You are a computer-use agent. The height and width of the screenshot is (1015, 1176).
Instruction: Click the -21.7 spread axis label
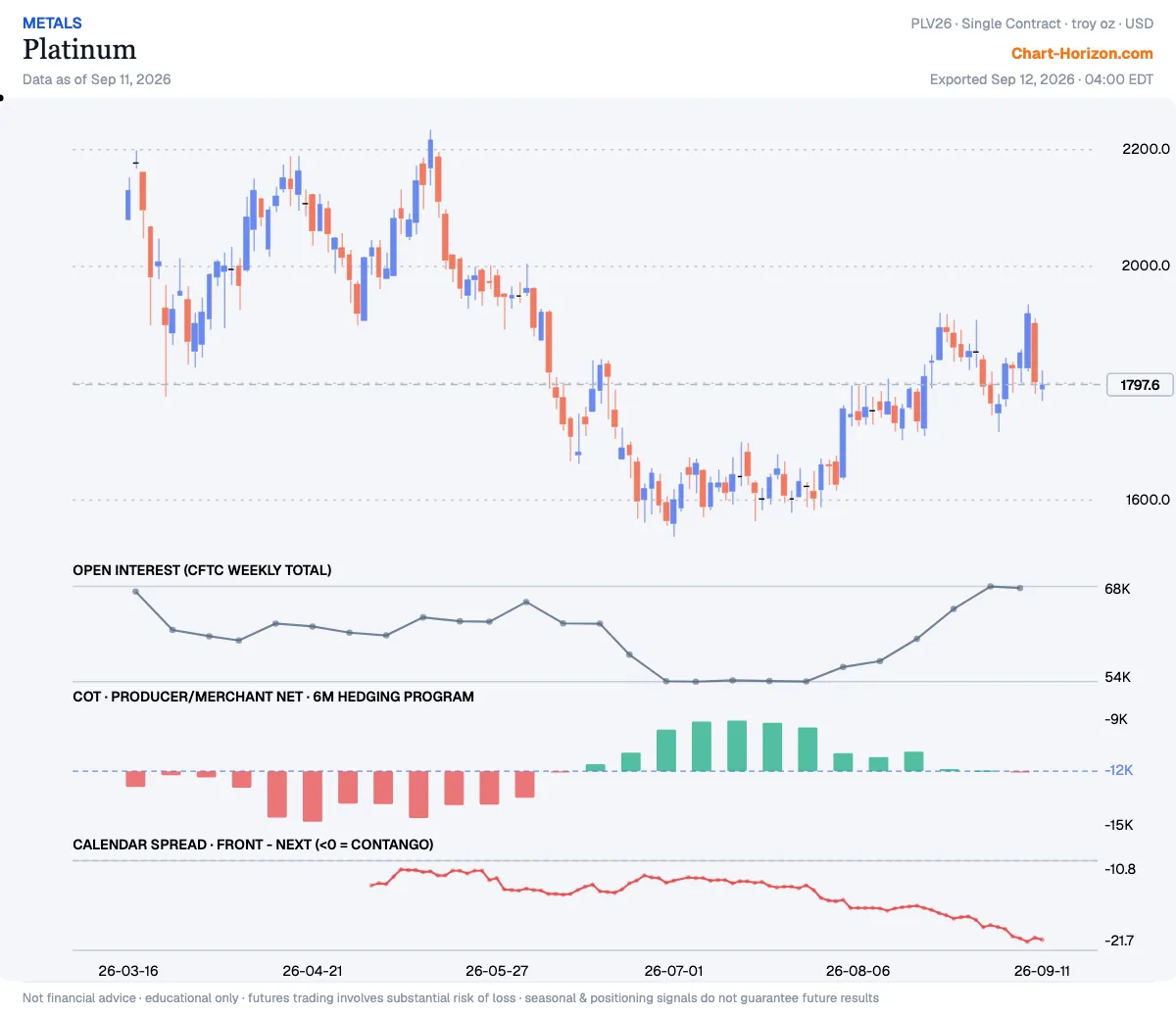click(1120, 941)
